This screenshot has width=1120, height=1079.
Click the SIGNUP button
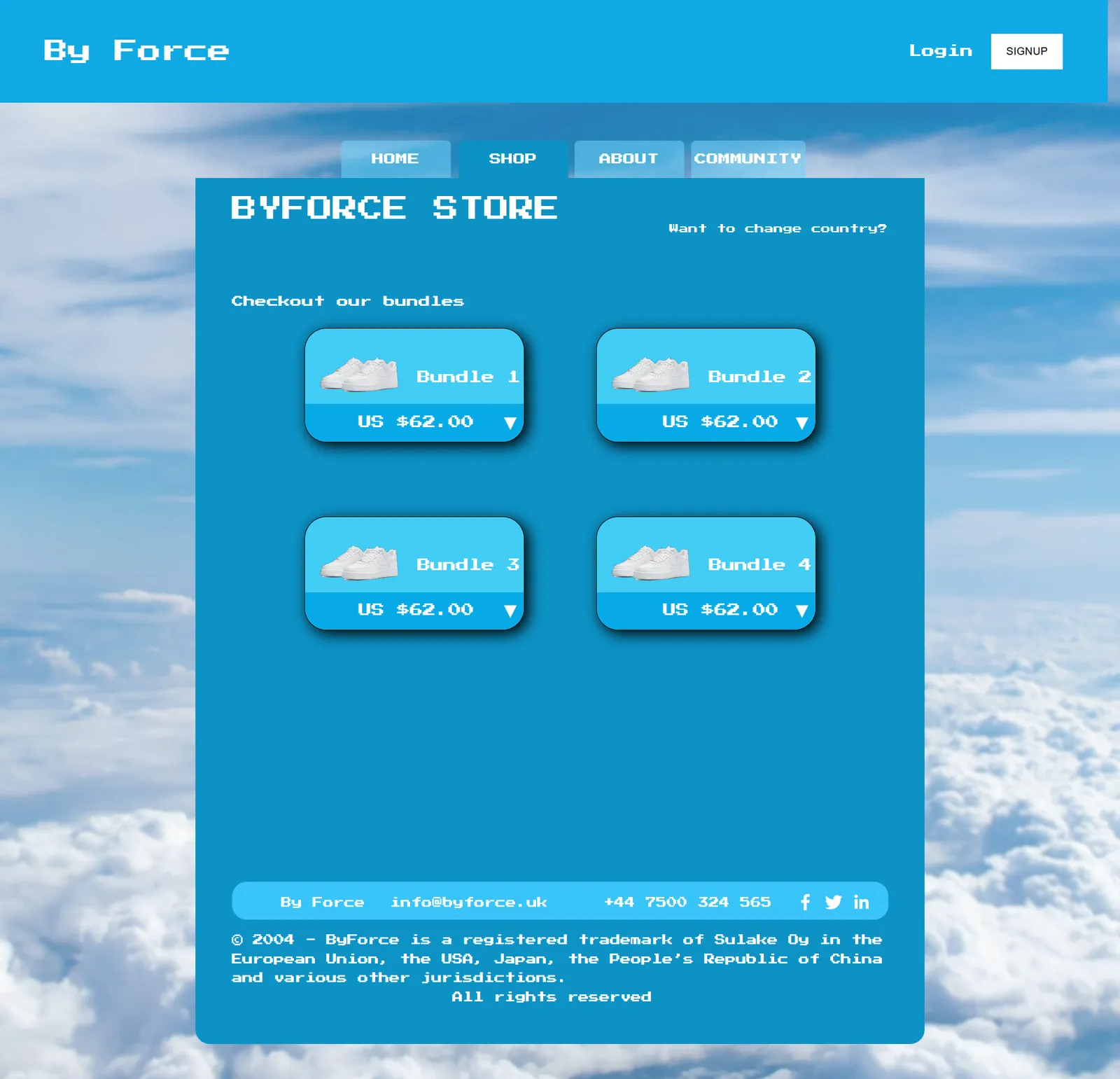click(x=1026, y=51)
